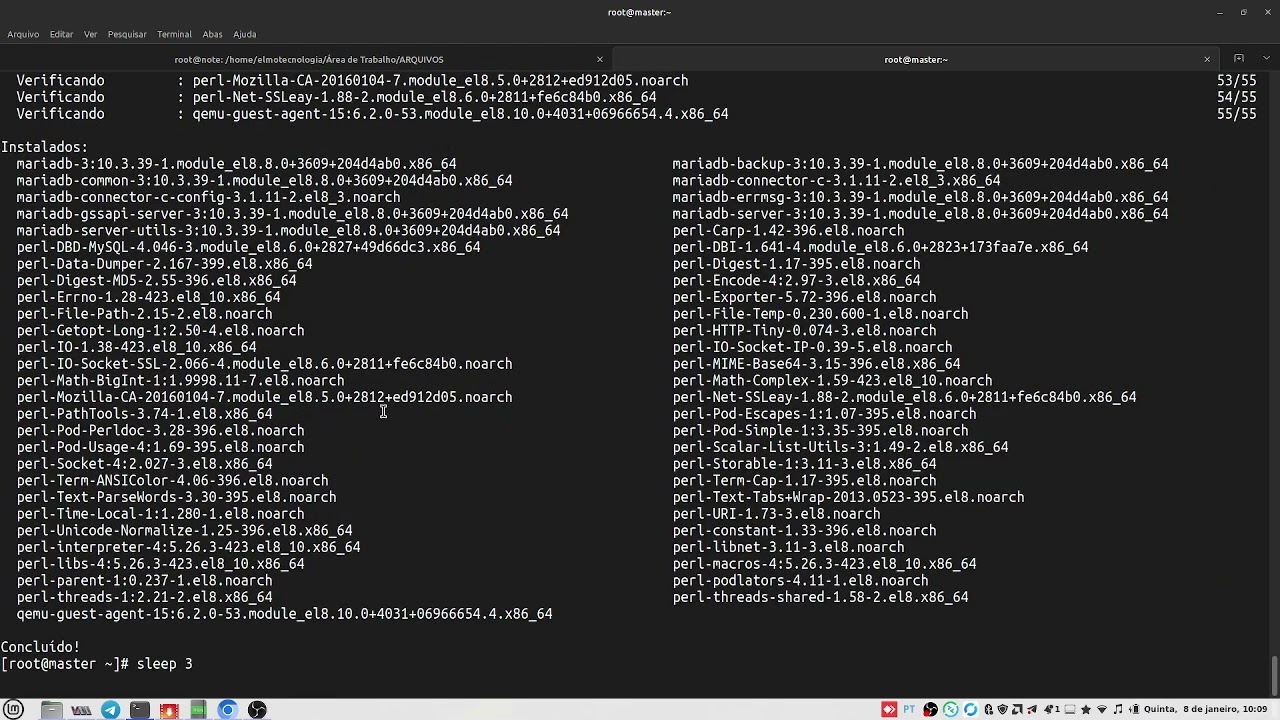Switch to the root@master:~ tab

pos(915,59)
